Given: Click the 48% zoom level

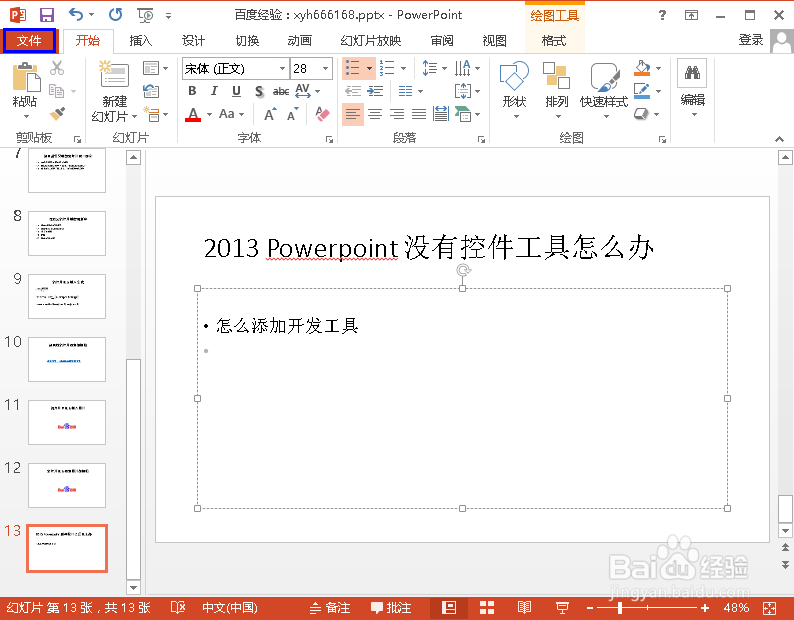Looking at the screenshot, I should tap(736, 607).
